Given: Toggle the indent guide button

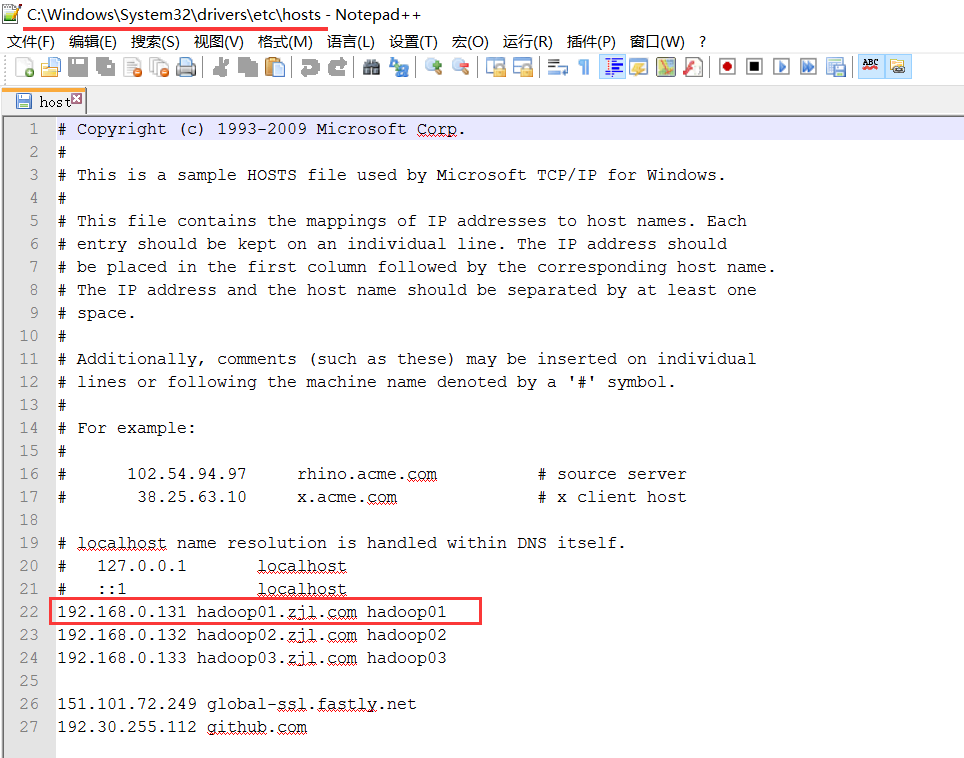Looking at the screenshot, I should click(x=612, y=67).
